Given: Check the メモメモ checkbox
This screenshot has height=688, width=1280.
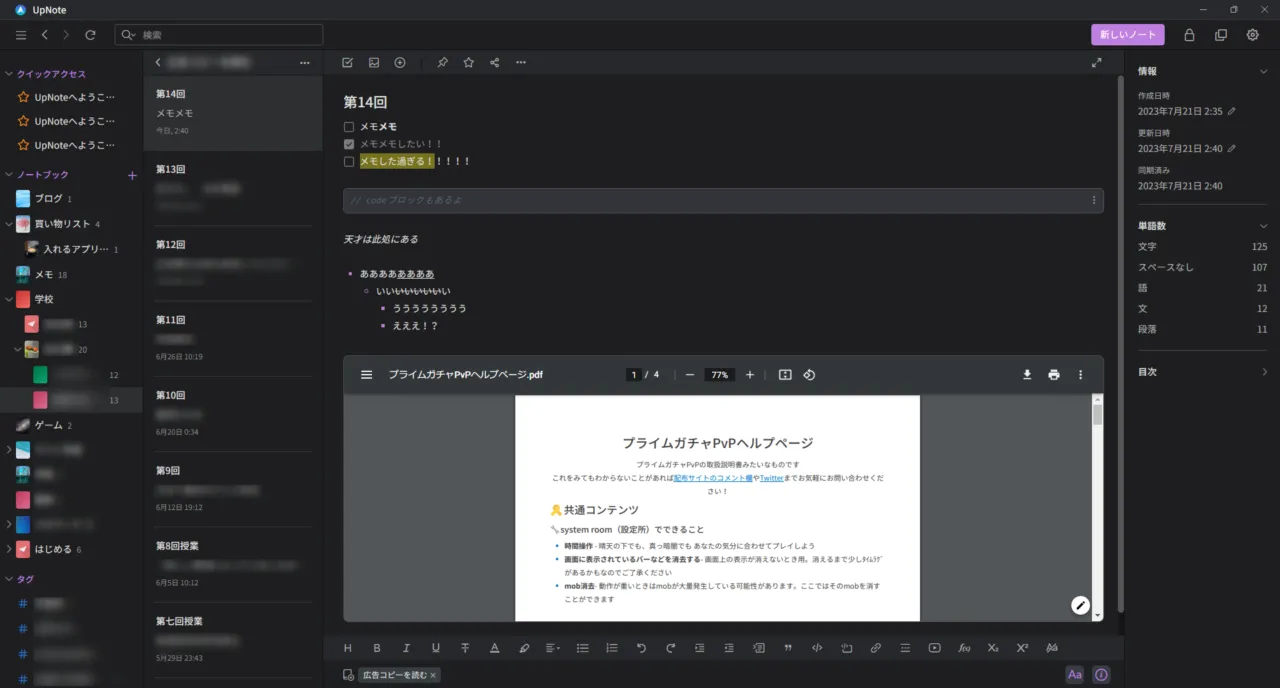Looking at the screenshot, I should point(349,127).
